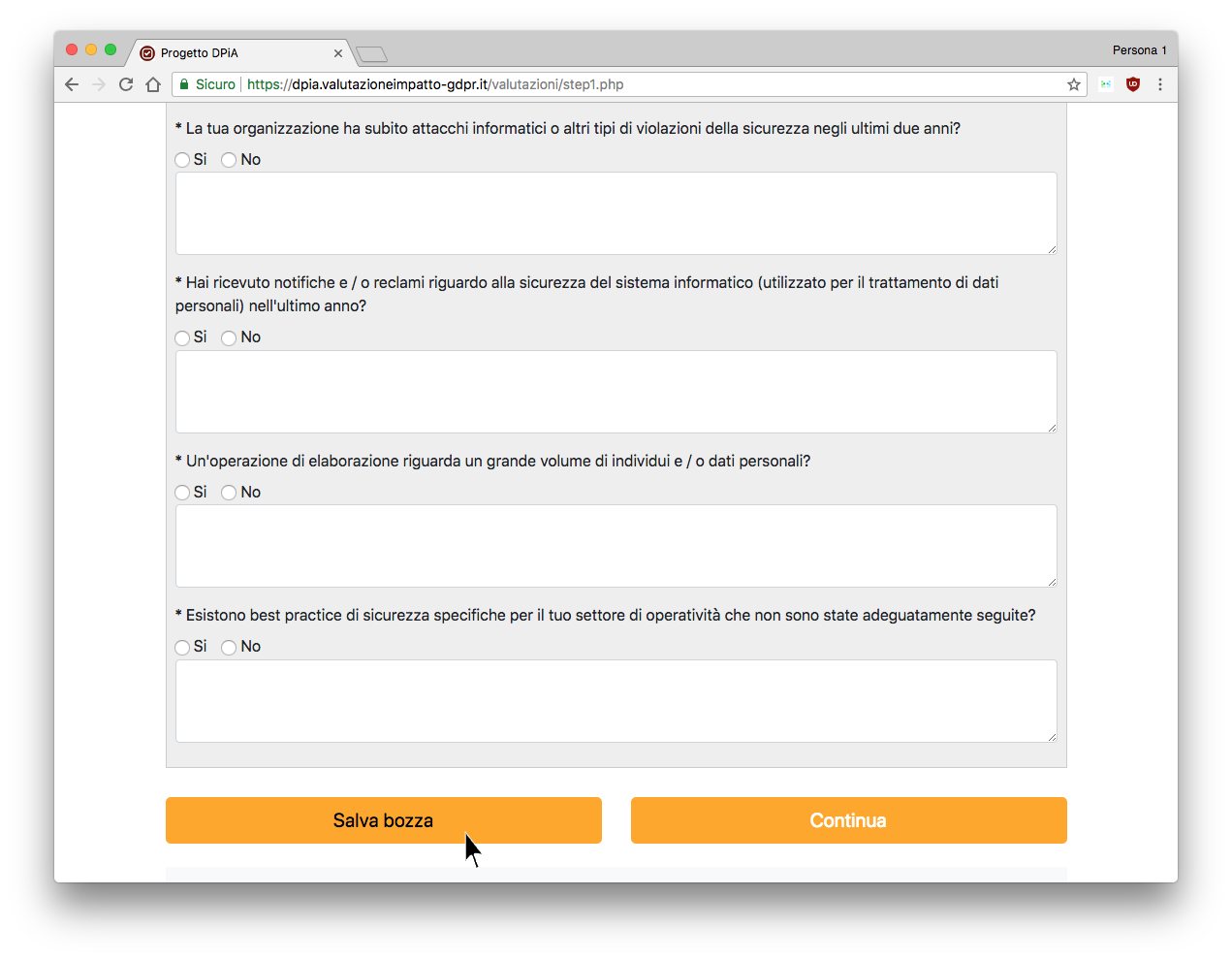Open a new browser tab

pyautogui.click(x=371, y=54)
